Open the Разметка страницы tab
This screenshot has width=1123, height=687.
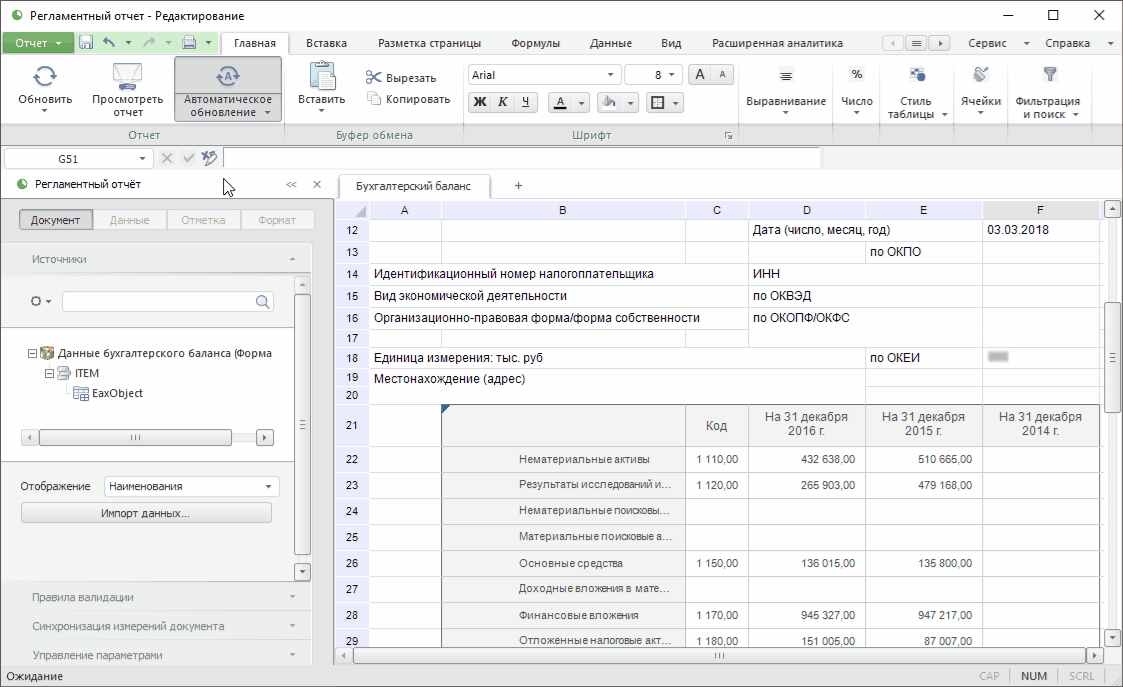point(429,43)
